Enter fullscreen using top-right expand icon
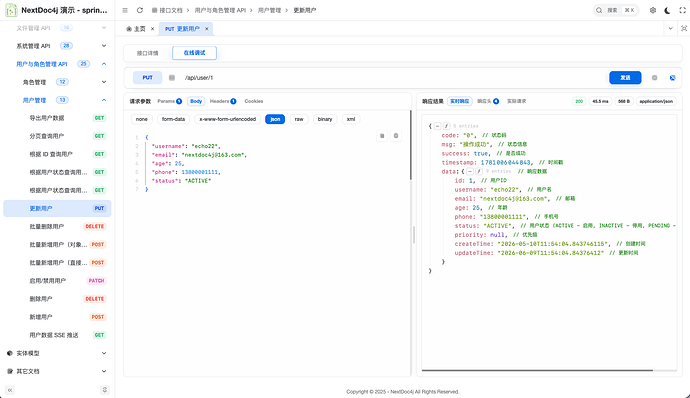 coord(683,10)
